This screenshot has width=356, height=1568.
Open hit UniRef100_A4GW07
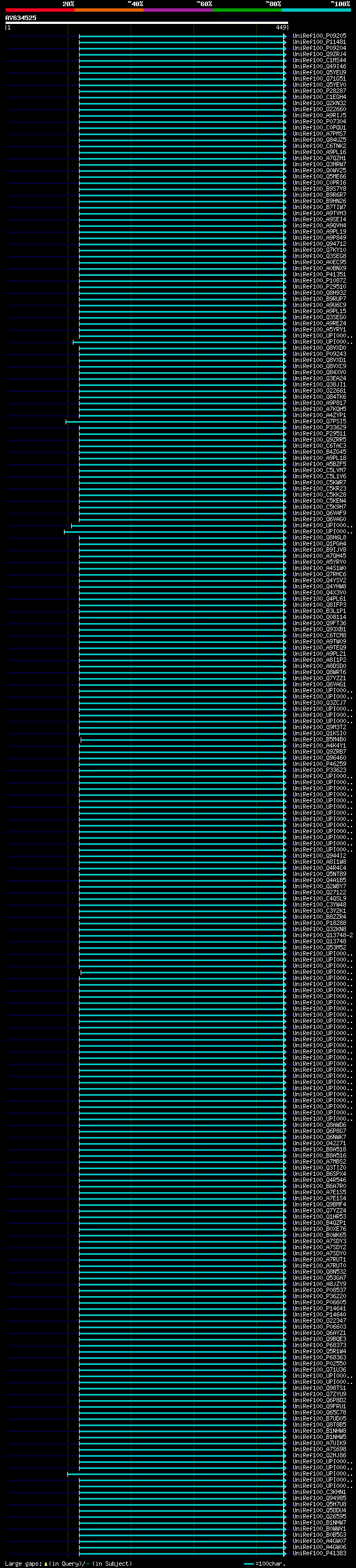(x=319, y=1541)
